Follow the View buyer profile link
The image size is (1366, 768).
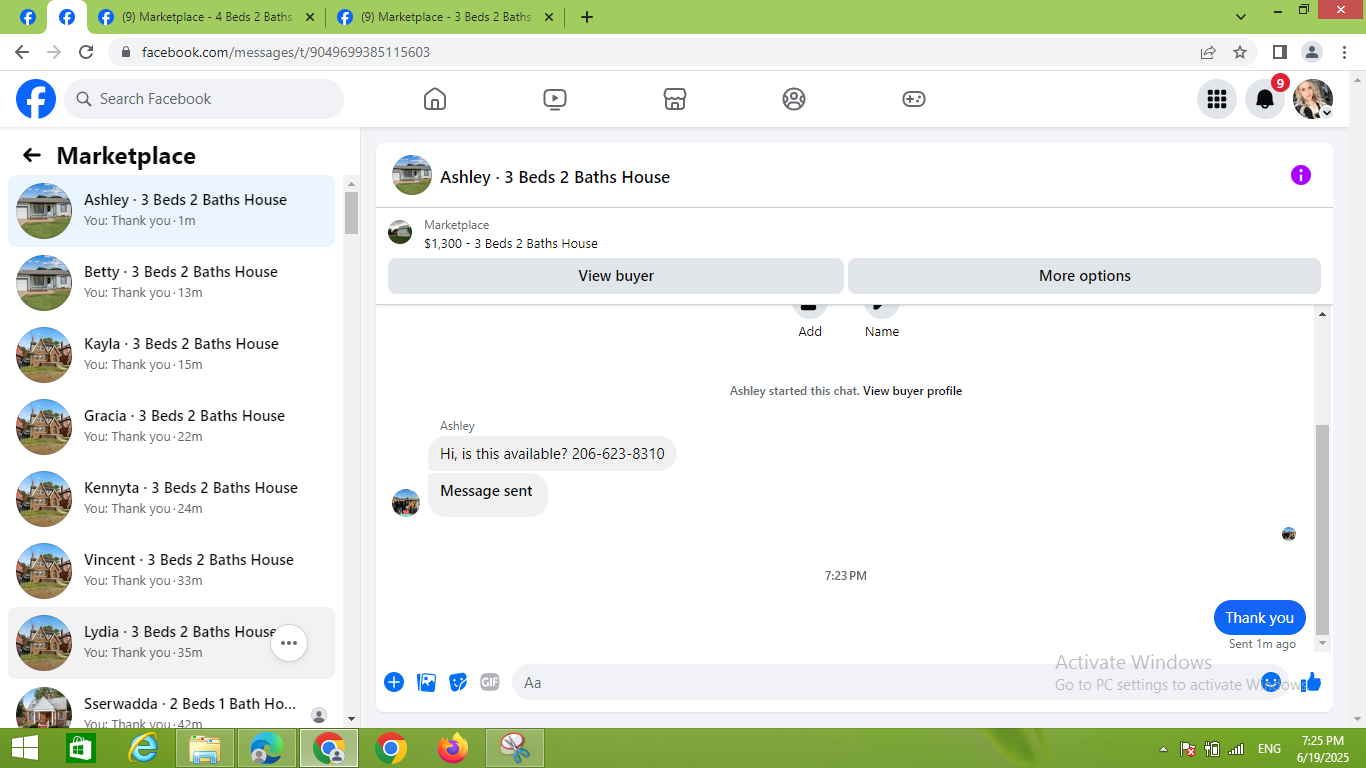[912, 391]
